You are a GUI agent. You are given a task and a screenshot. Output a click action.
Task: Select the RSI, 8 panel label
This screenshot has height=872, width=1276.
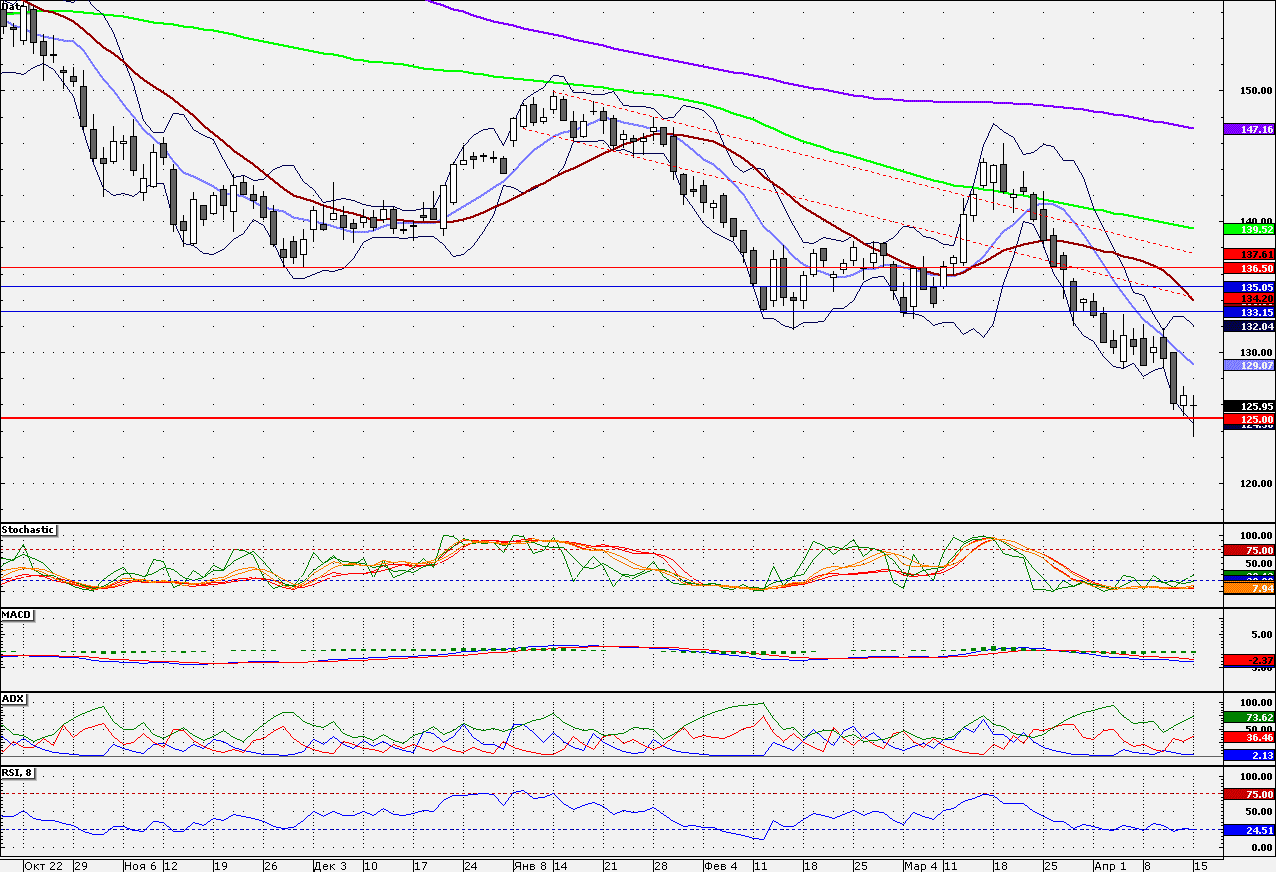(x=17, y=773)
